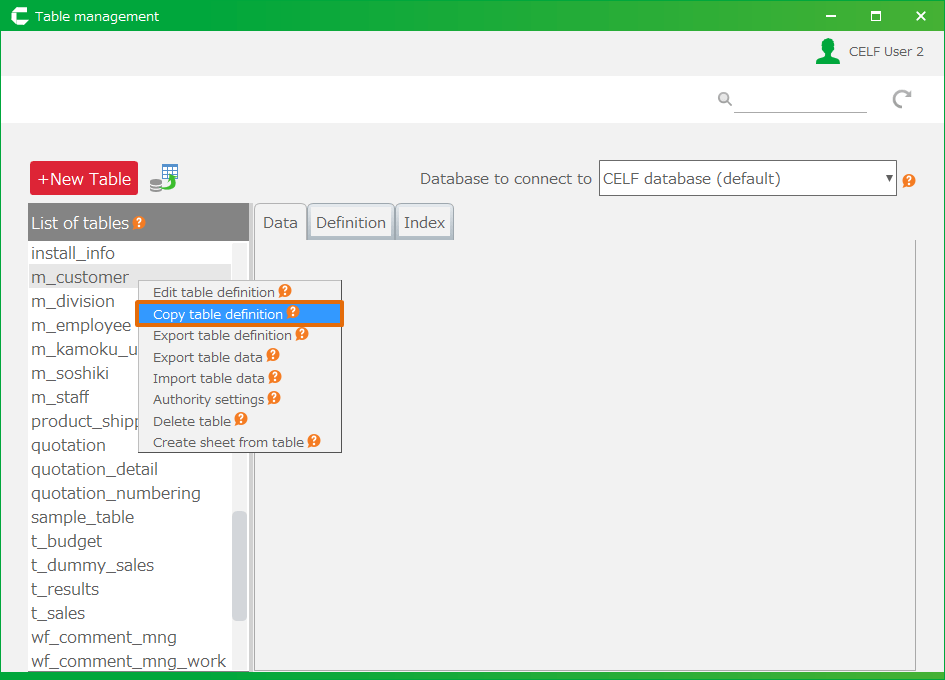Click into the search input field

click(x=800, y=99)
